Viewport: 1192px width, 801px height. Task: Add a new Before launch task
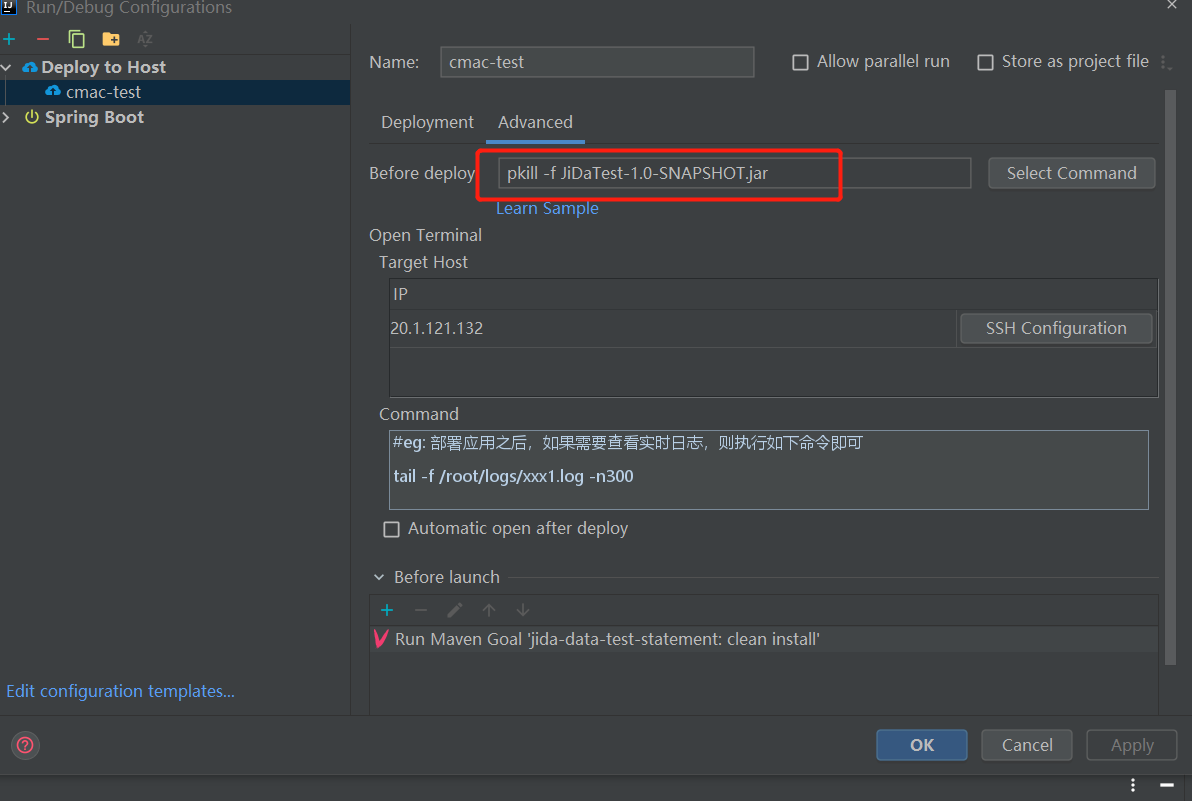click(387, 610)
